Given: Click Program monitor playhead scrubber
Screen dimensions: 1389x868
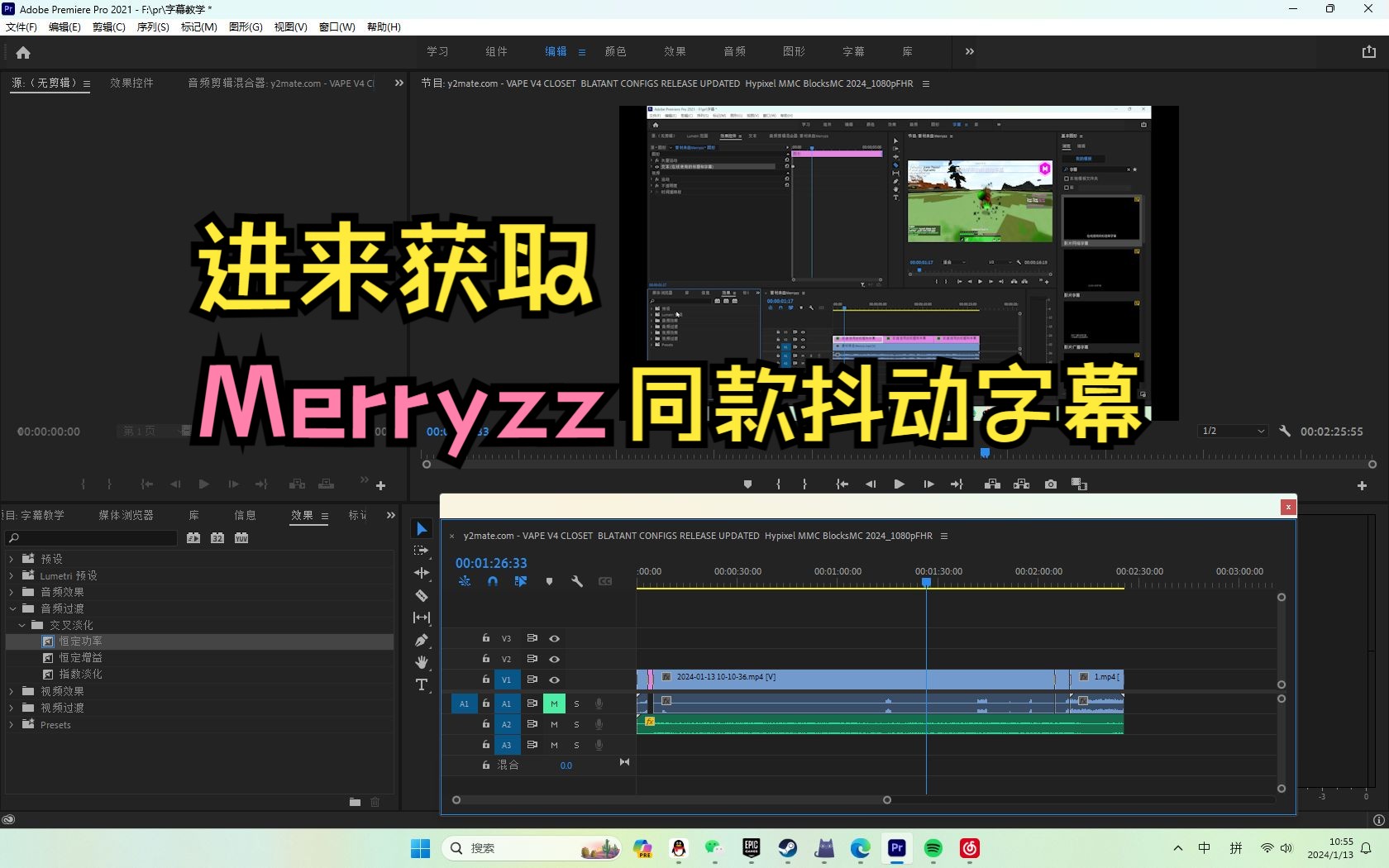Looking at the screenshot, I should [x=985, y=452].
